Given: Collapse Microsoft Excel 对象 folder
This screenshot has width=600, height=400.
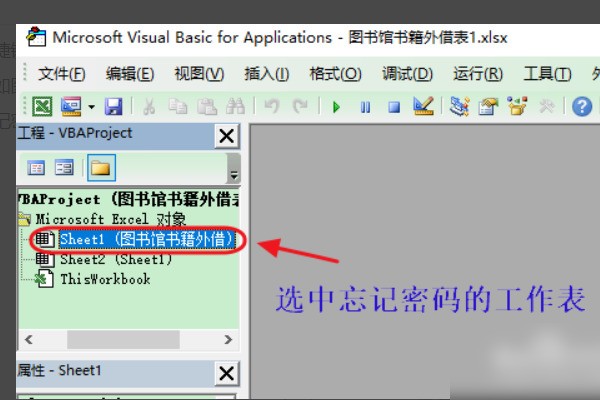Looking at the screenshot, I should coord(24,219).
